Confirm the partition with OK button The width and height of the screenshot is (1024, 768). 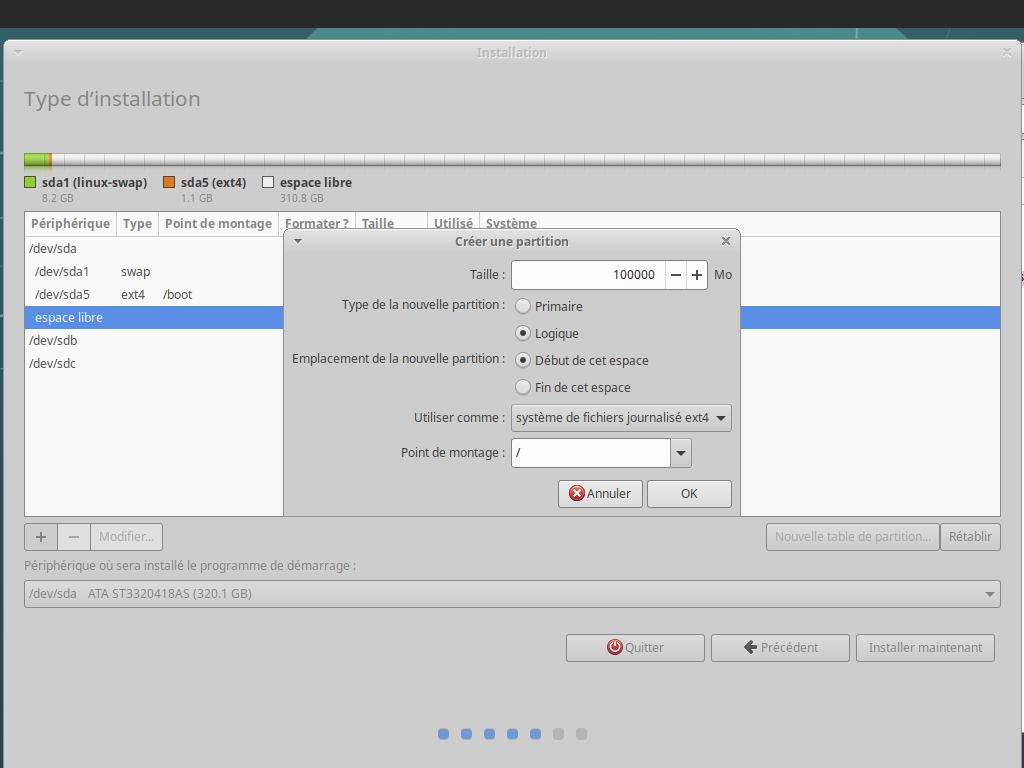coord(689,493)
